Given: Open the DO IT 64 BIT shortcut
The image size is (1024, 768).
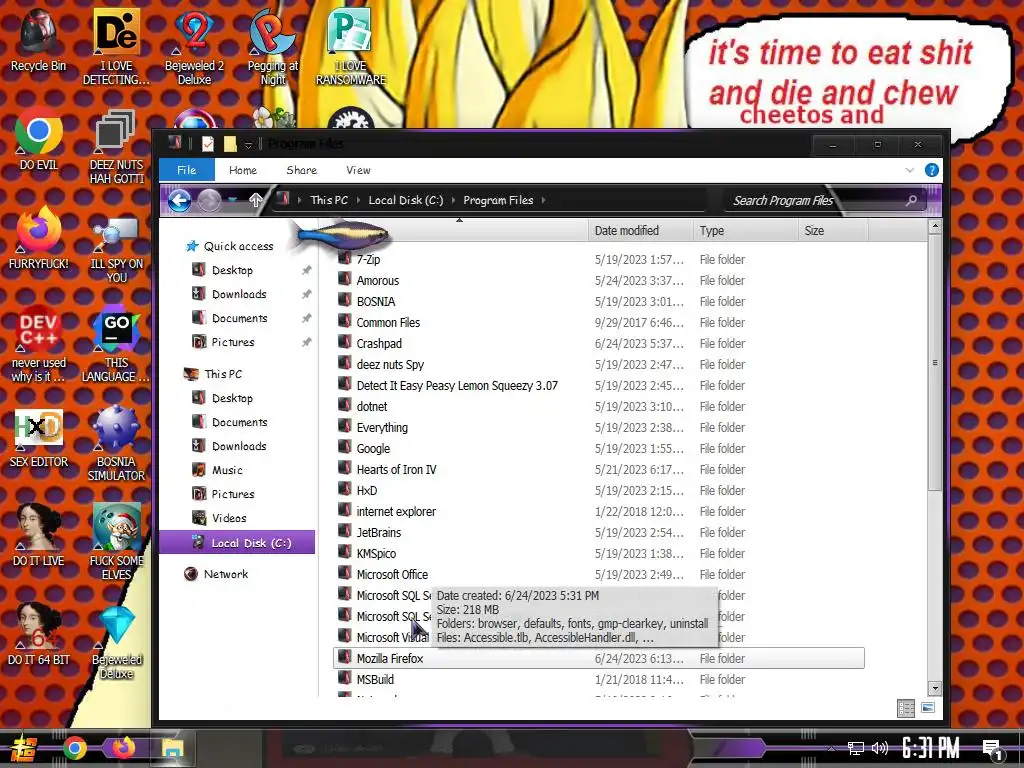Looking at the screenshot, I should (x=39, y=635).
